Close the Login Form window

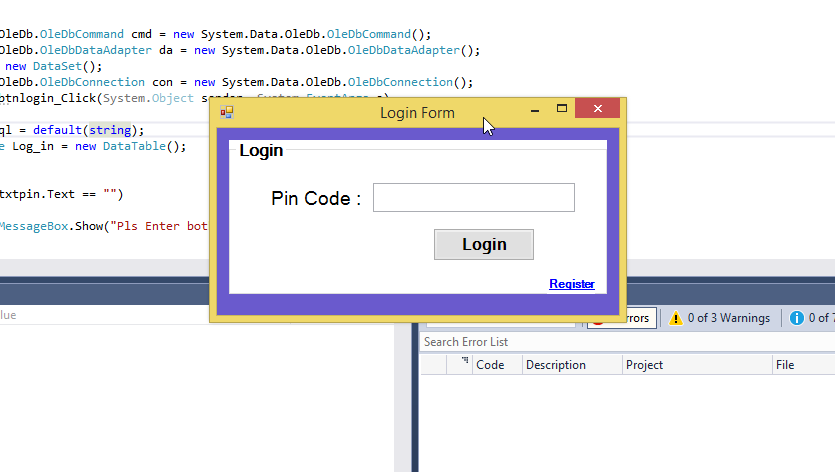pyautogui.click(x=598, y=109)
